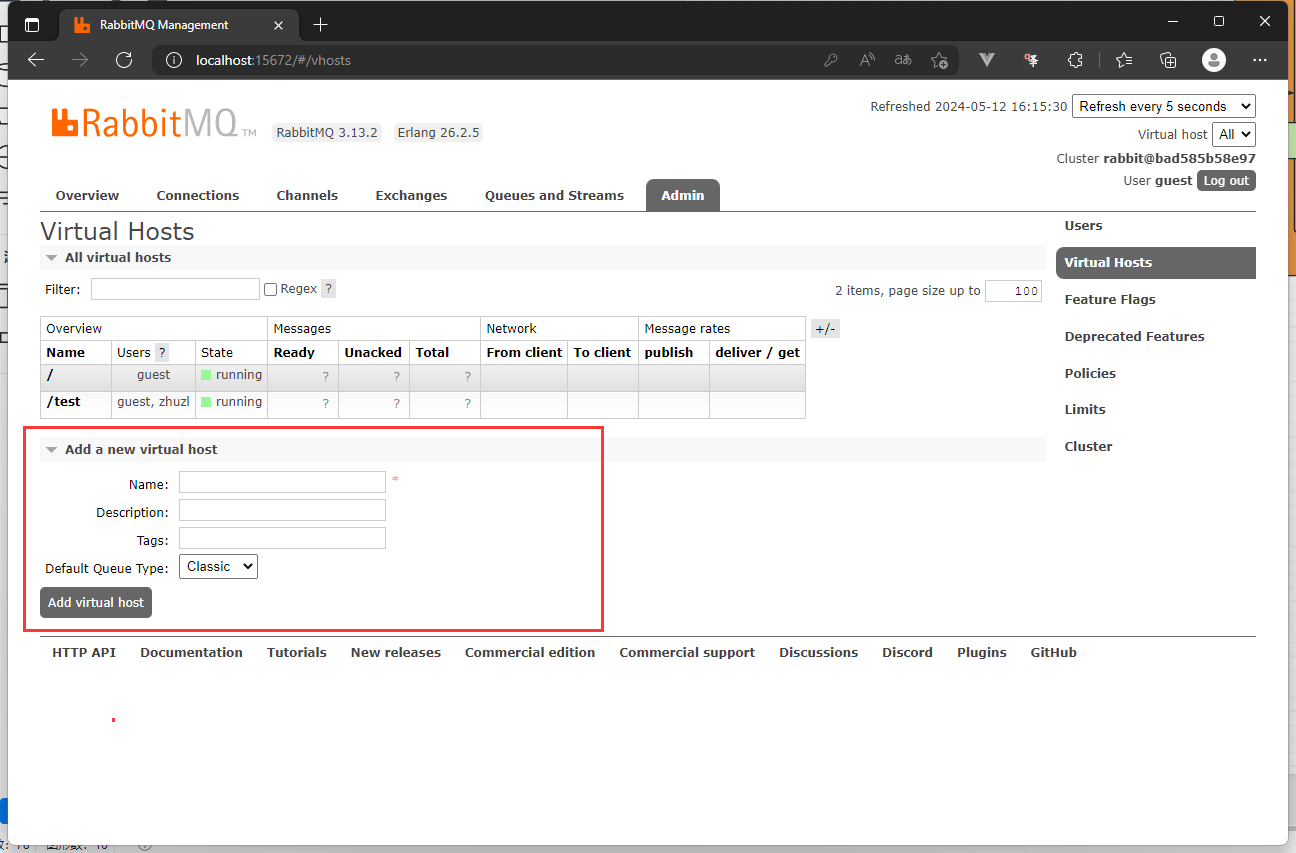
Task: Open Deprecated Features in sidebar
Action: (x=1134, y=336)
